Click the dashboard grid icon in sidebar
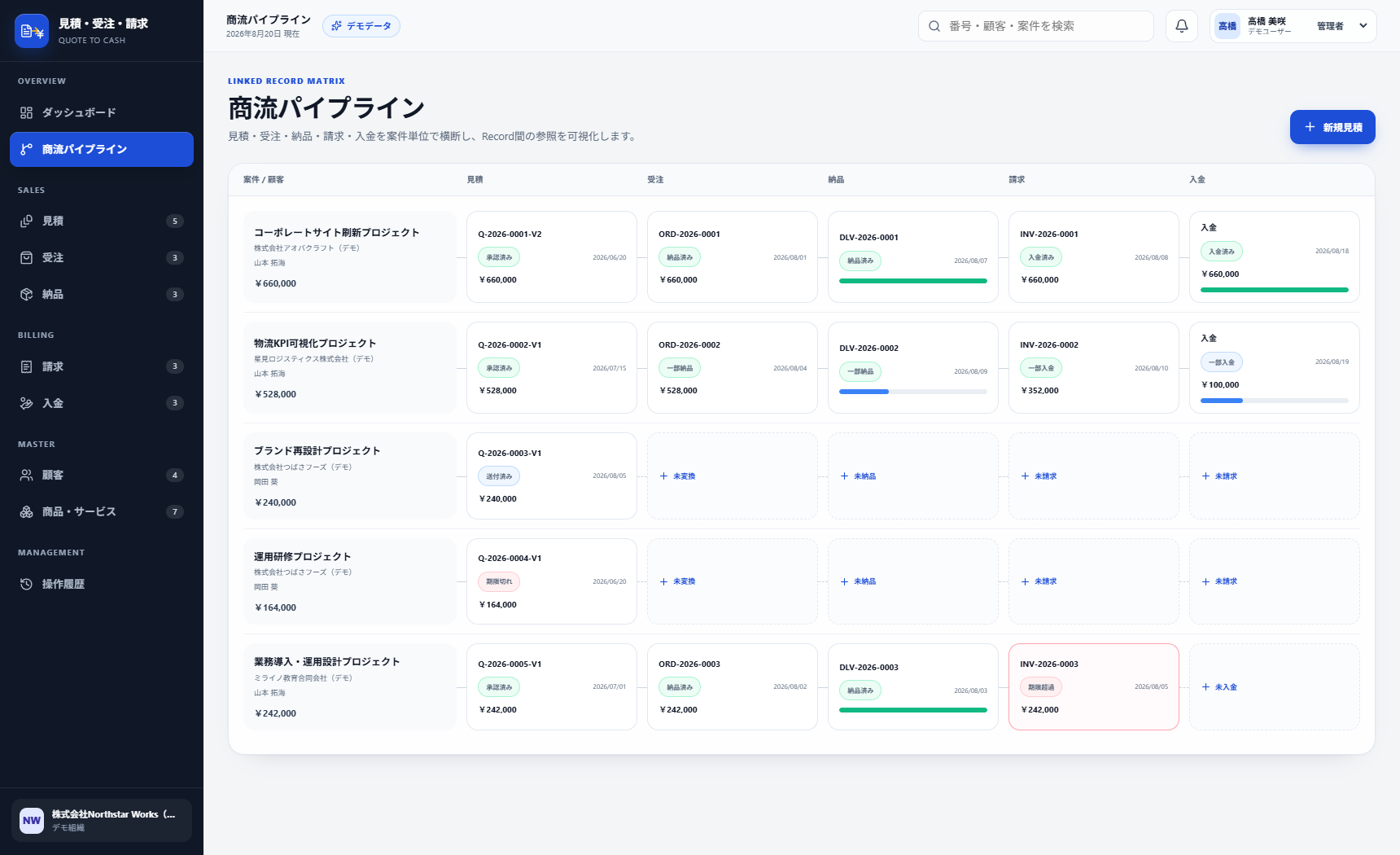 [x=27, y=112]
